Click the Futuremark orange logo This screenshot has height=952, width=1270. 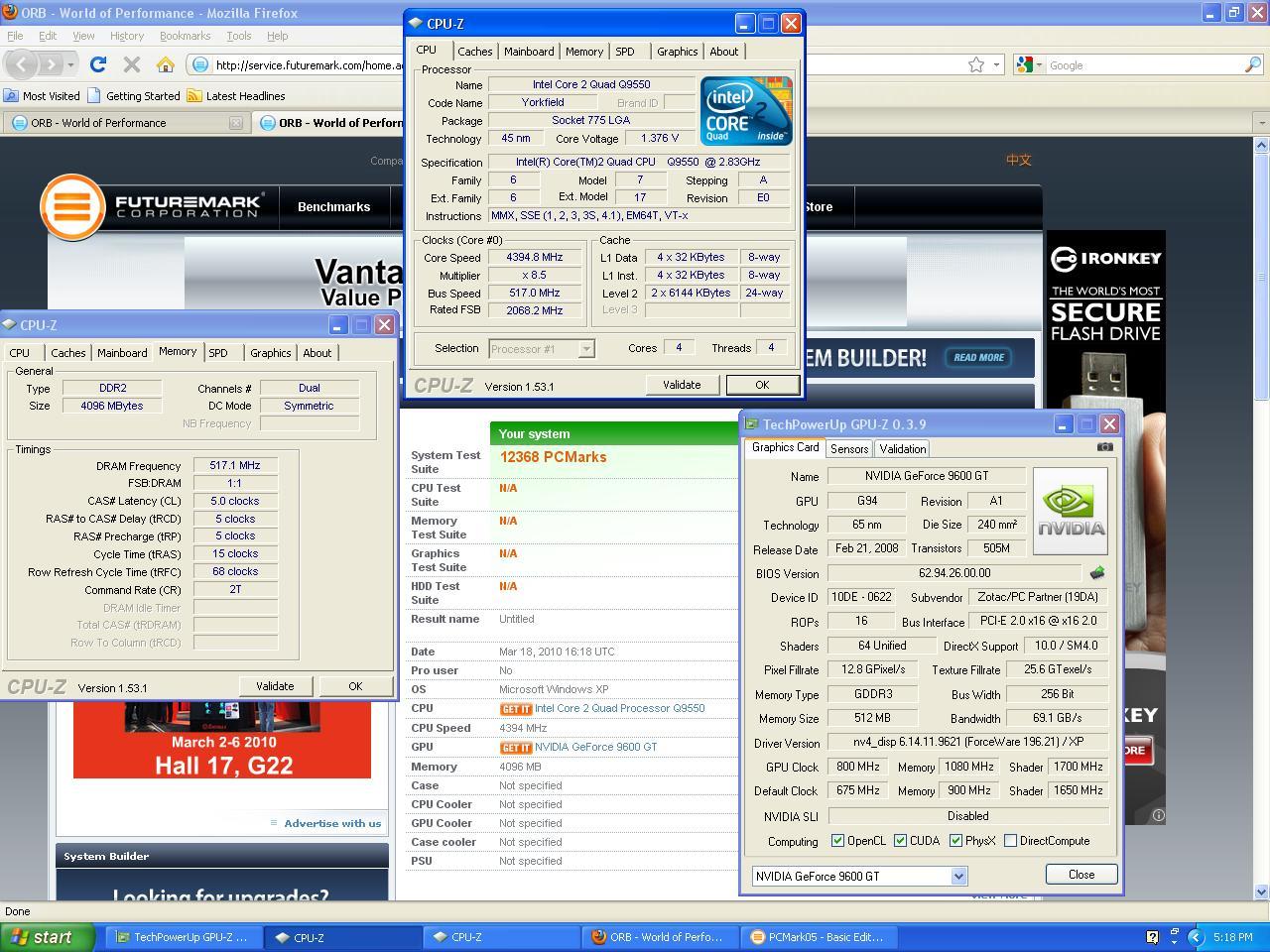tap(72, 207)
